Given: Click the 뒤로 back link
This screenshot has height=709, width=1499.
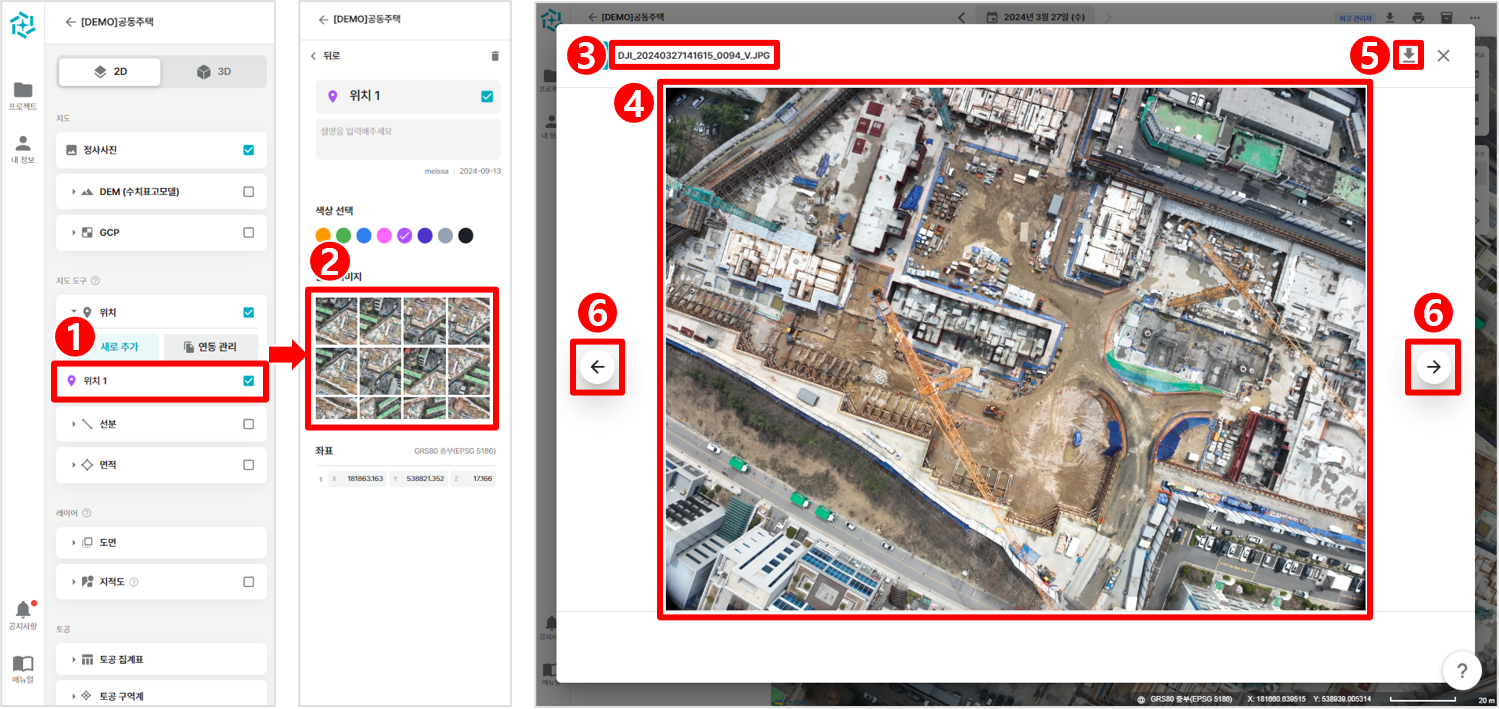Looking at the screenshot, I should 326,56.
